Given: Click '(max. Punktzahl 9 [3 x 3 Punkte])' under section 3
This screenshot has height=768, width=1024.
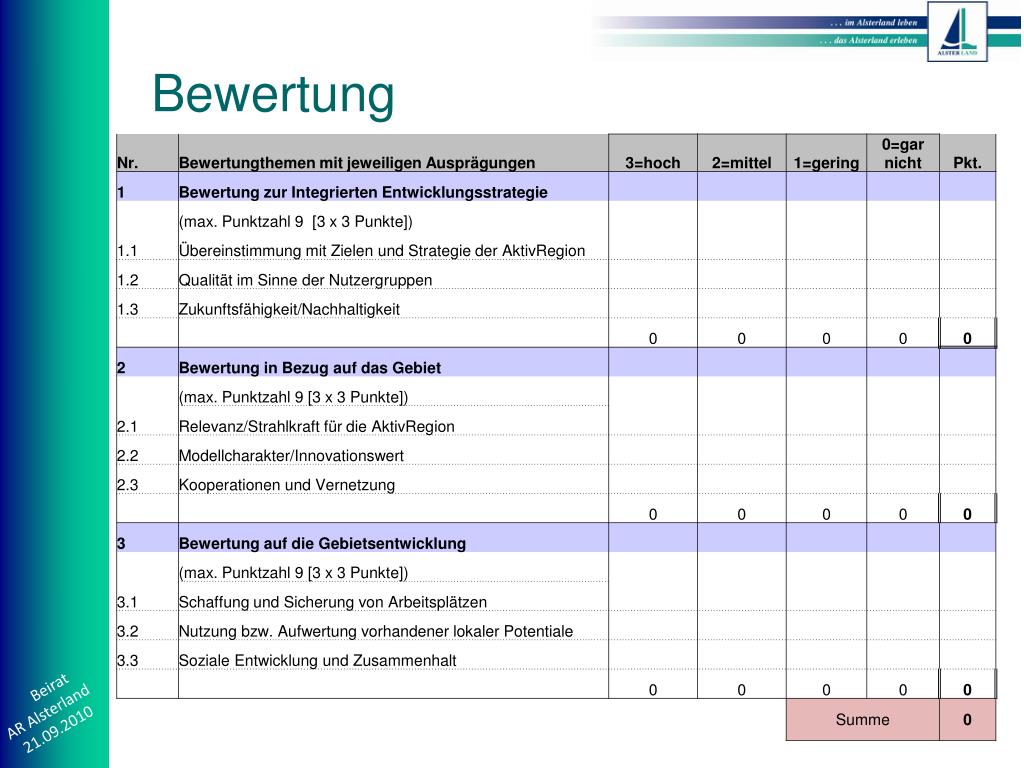Looking at the screenshot, I should coord(293,573).
